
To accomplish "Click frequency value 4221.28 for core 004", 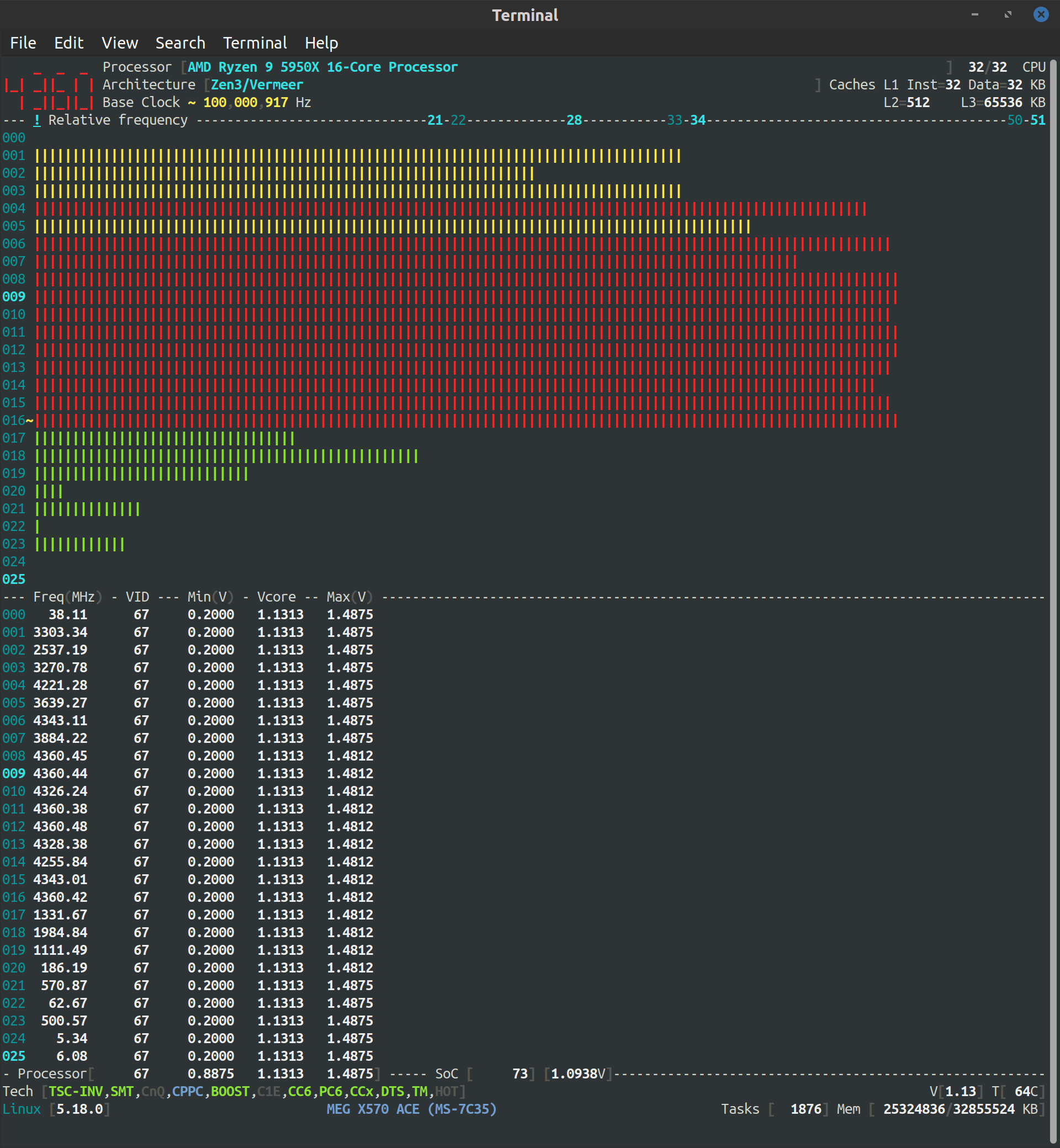I will click(x=60, y=685).
